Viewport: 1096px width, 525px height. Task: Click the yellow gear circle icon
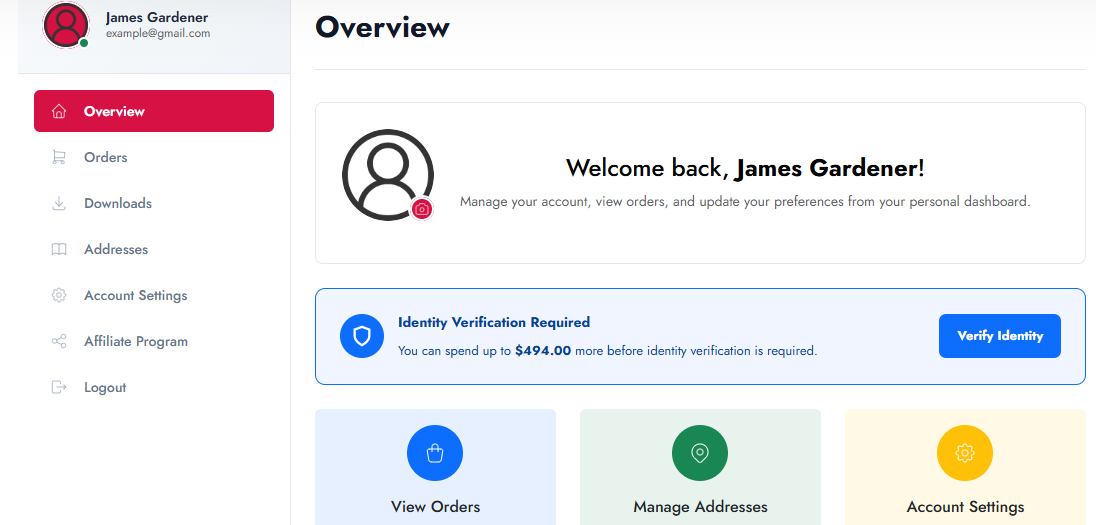[x=965, y=453]
